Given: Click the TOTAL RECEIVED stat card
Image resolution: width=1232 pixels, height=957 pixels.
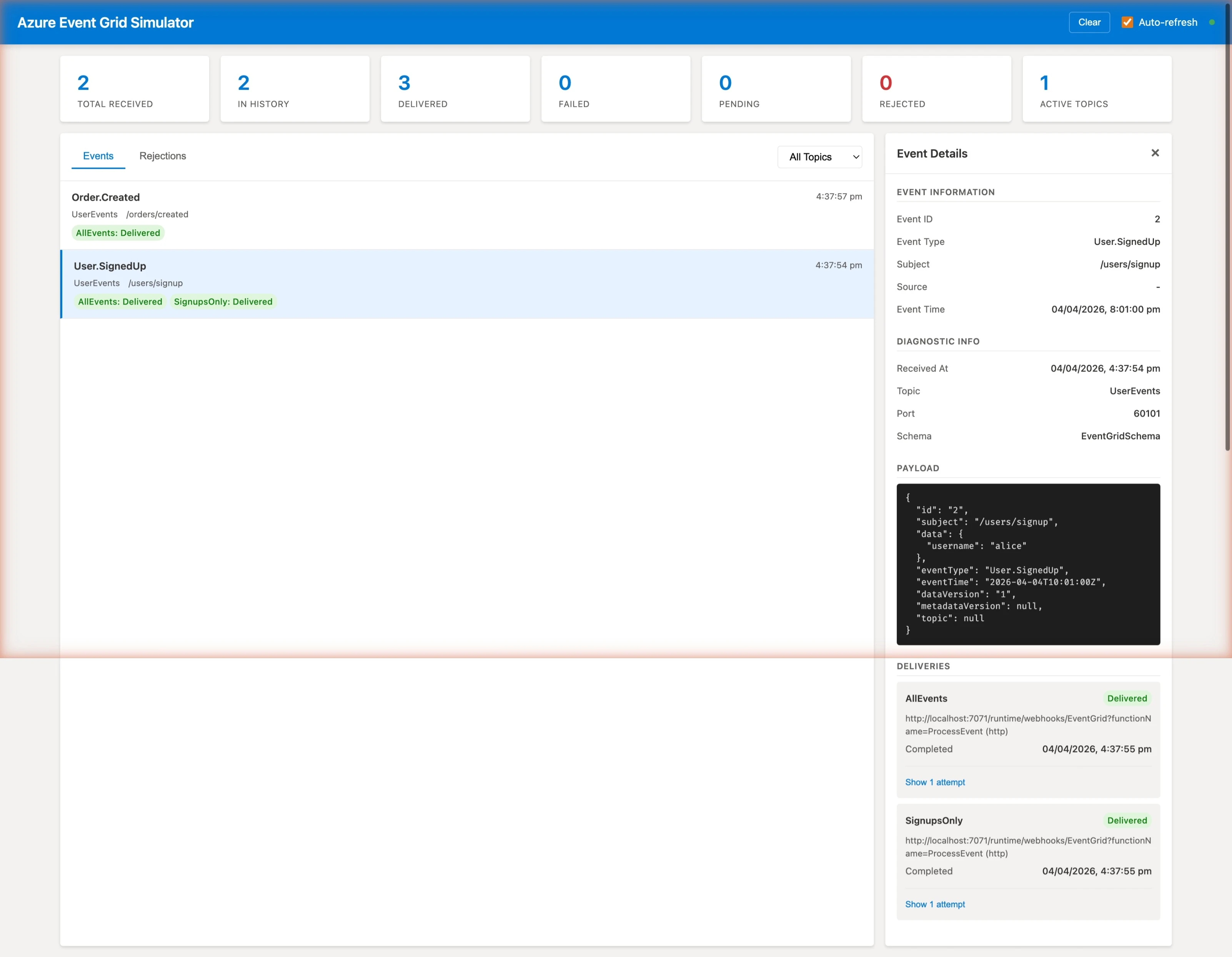Looking at the screenshot, I should pyautogui.click(x=134, y=88).
